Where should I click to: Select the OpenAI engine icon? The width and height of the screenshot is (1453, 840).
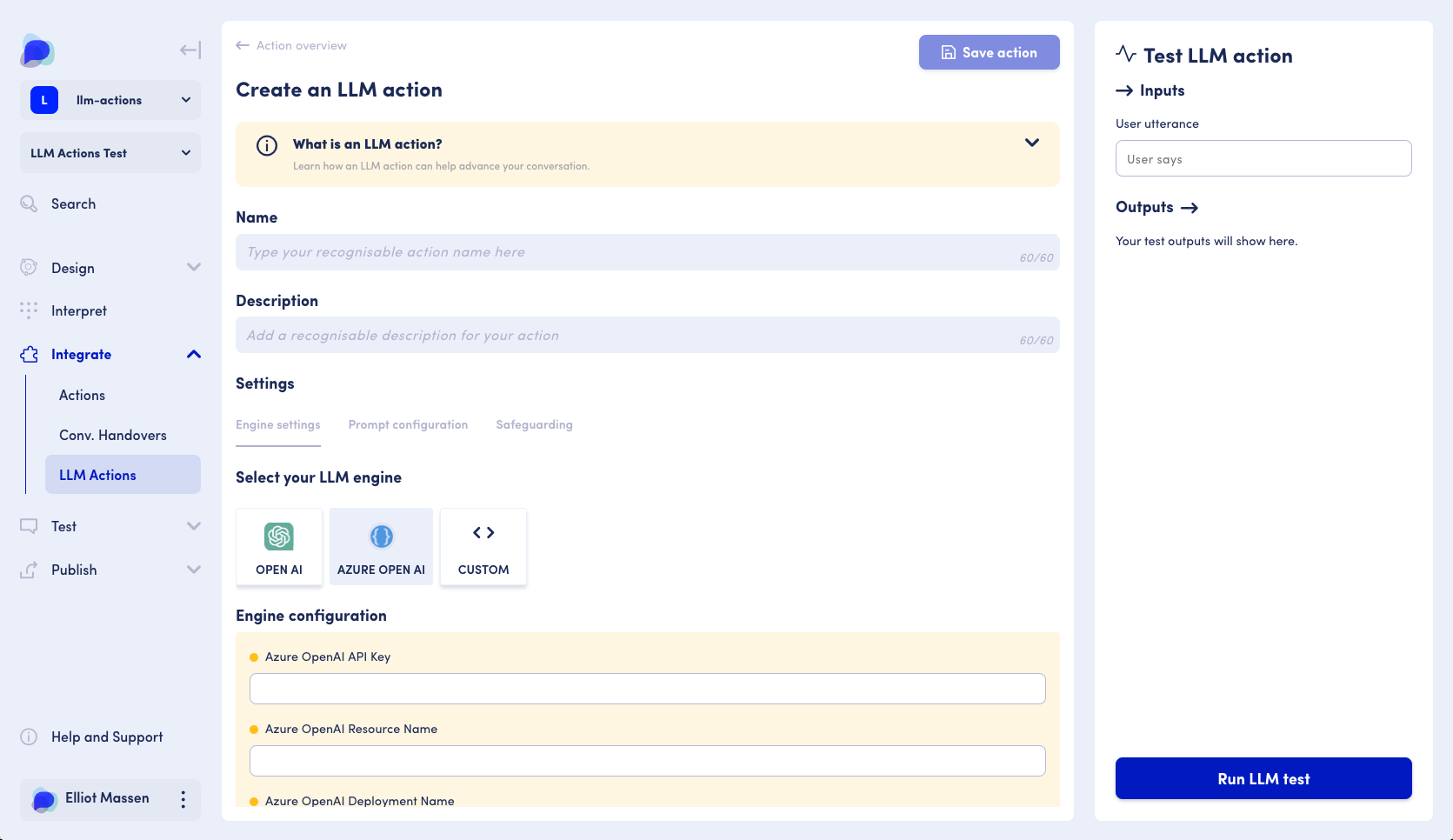pyautogui.click(x=279, y=537)
